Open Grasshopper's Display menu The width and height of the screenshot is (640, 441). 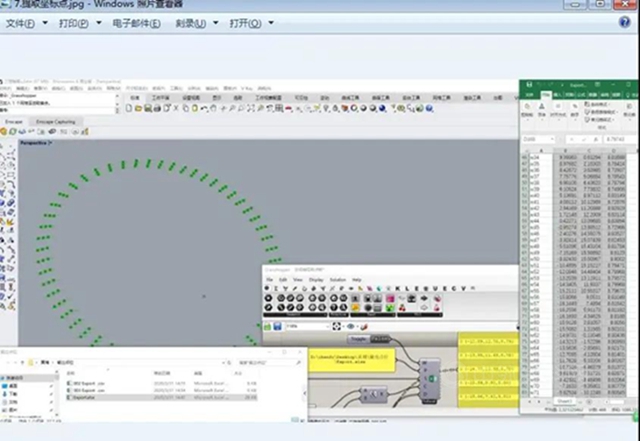click(314, 279)
